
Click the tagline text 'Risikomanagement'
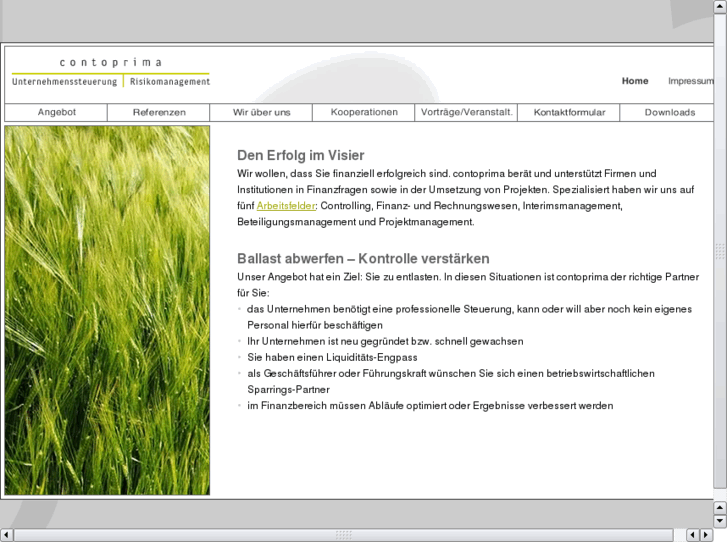coord(170,82)
